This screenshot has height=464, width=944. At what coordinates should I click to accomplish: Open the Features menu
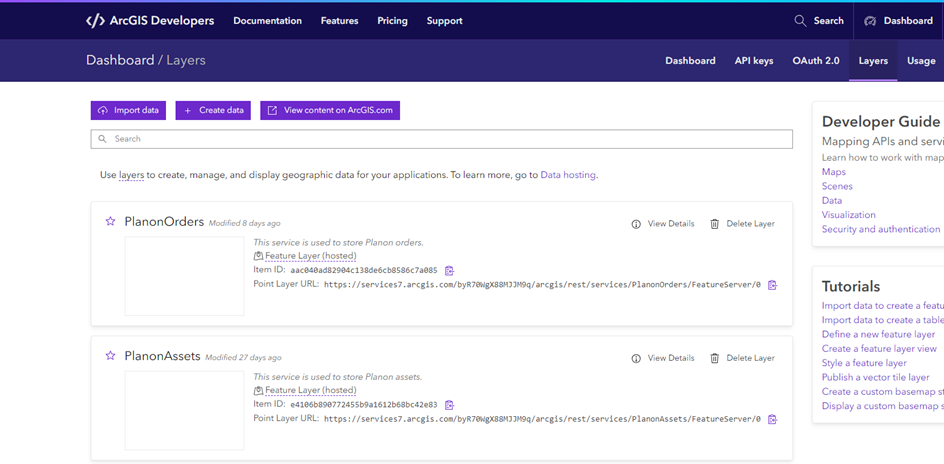click(340, 21)
